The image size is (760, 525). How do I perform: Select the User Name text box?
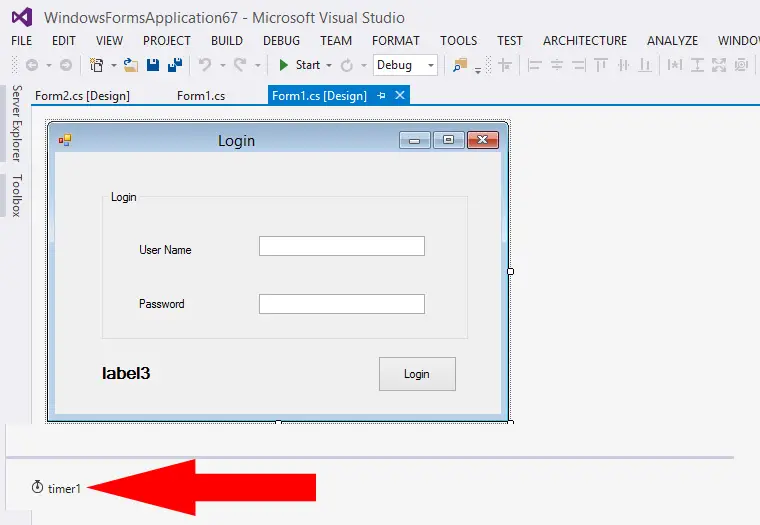point(342,246)
